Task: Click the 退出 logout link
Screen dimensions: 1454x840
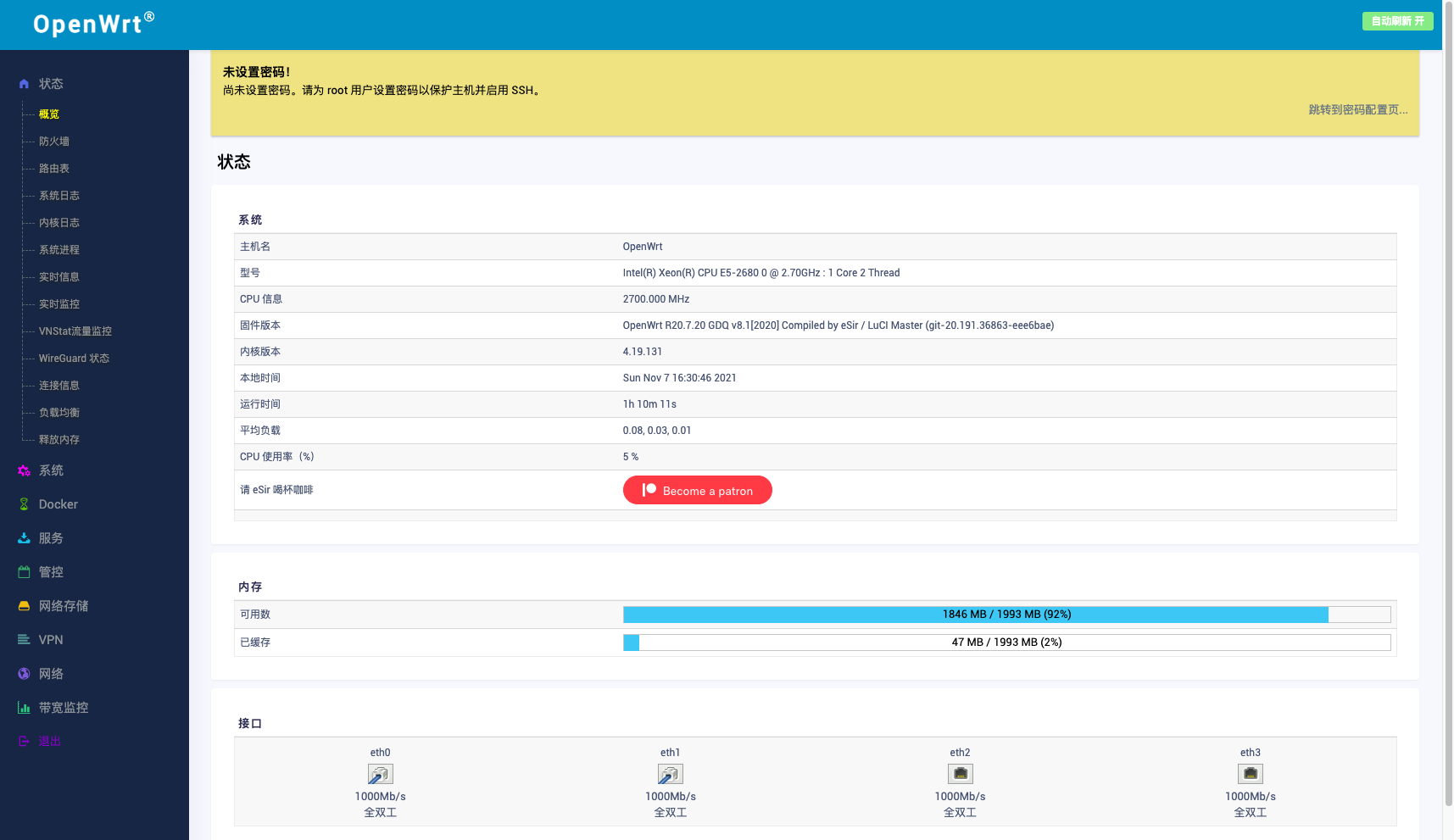Action: [x=50, y=741]
